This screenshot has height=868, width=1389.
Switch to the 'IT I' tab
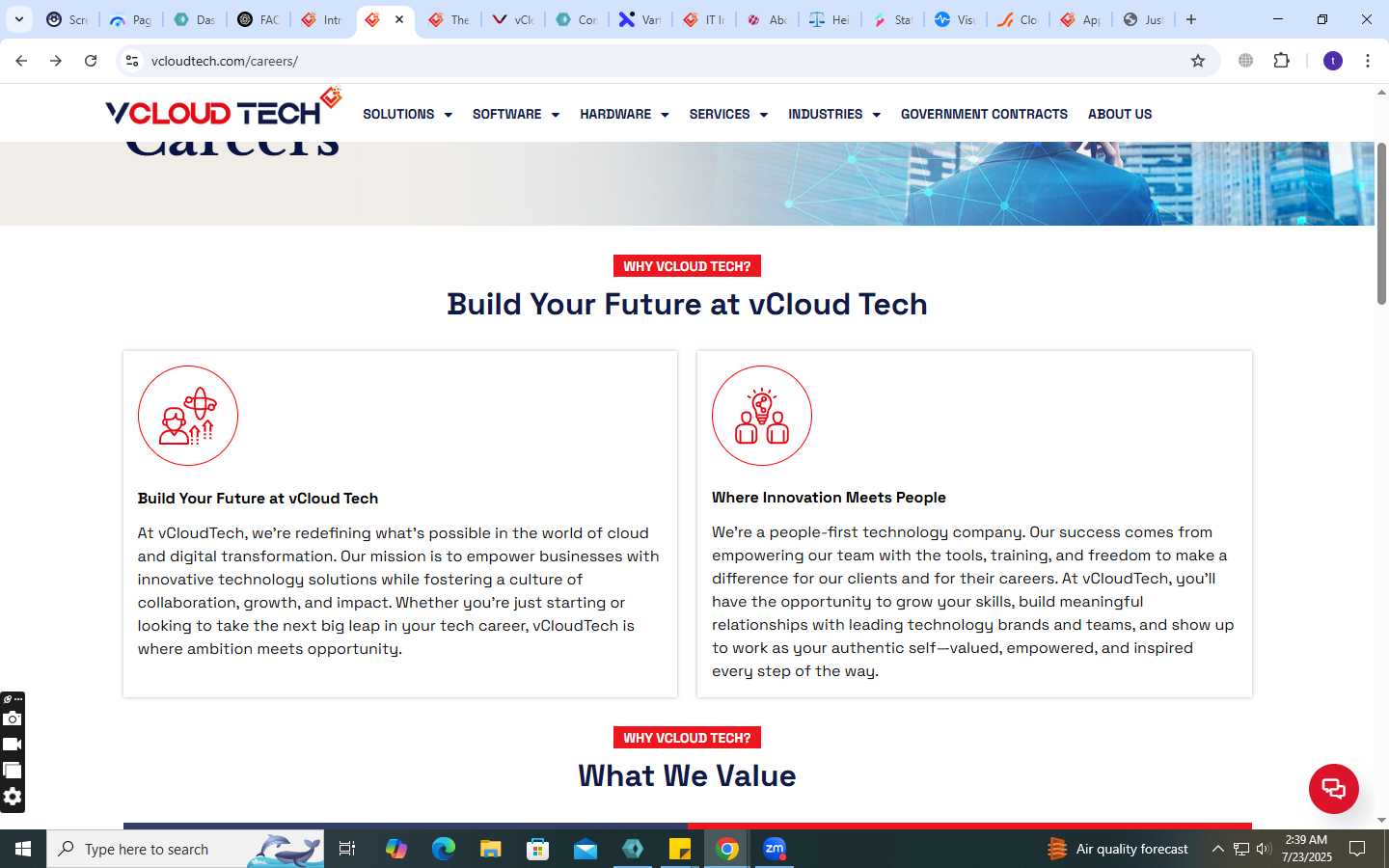(703, 19)
